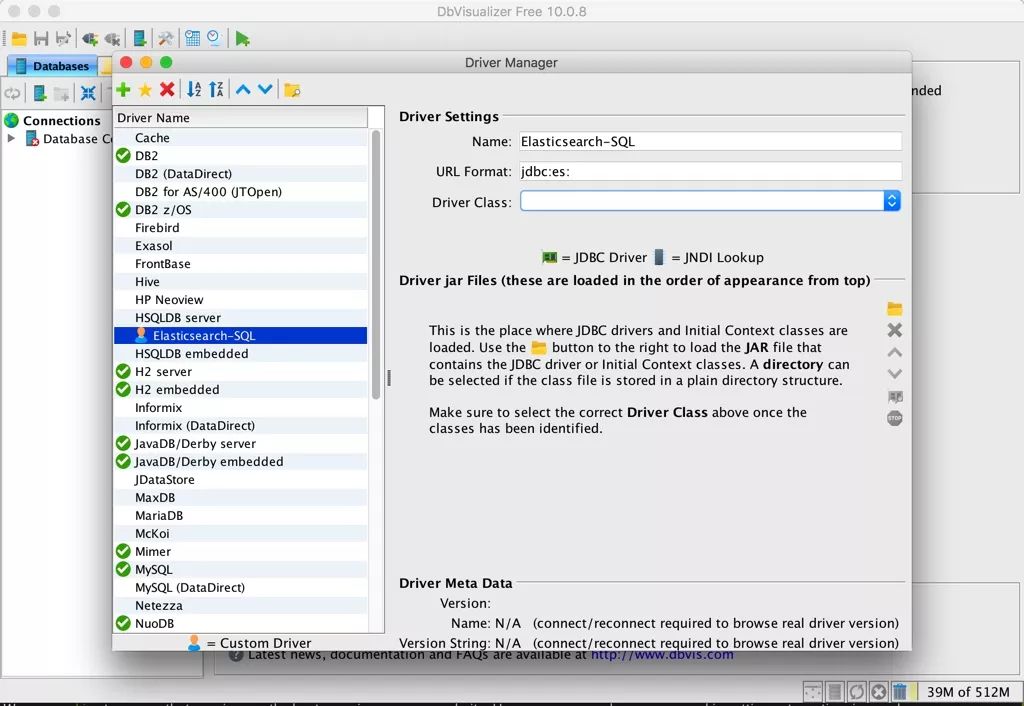Click the folder search icon in Driver Manager toolbar
Viewport: 1024px width, 706px height.
point(292,90)
